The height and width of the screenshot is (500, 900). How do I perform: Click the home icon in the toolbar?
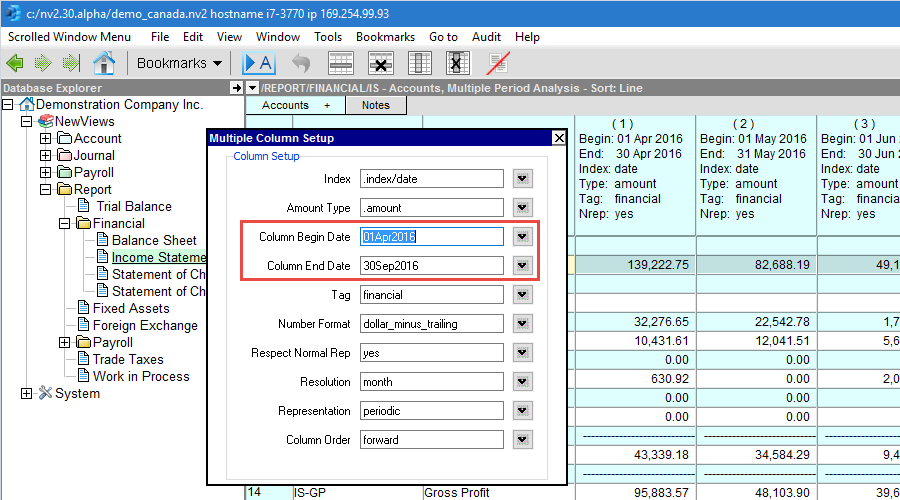(x=103, y=63)
